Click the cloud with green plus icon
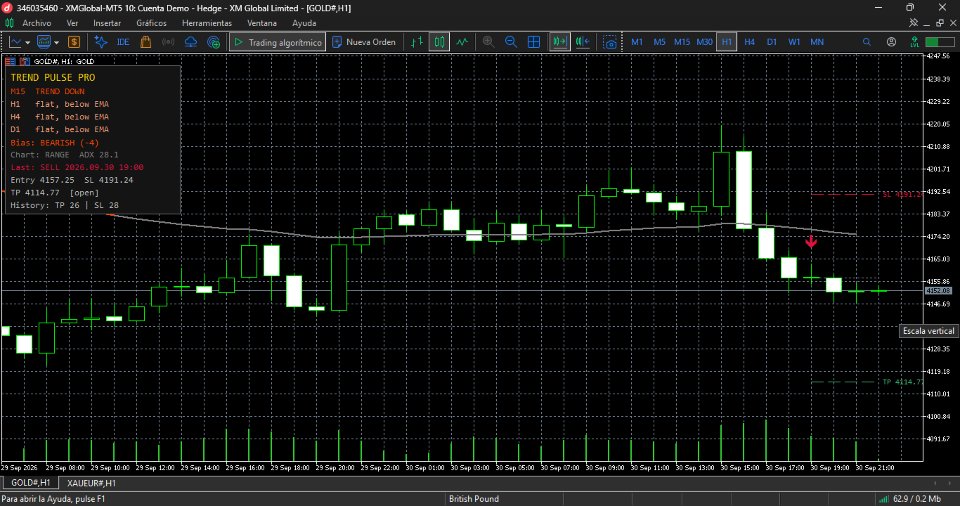The image size is (960, 506). click(x=214, y=42)
